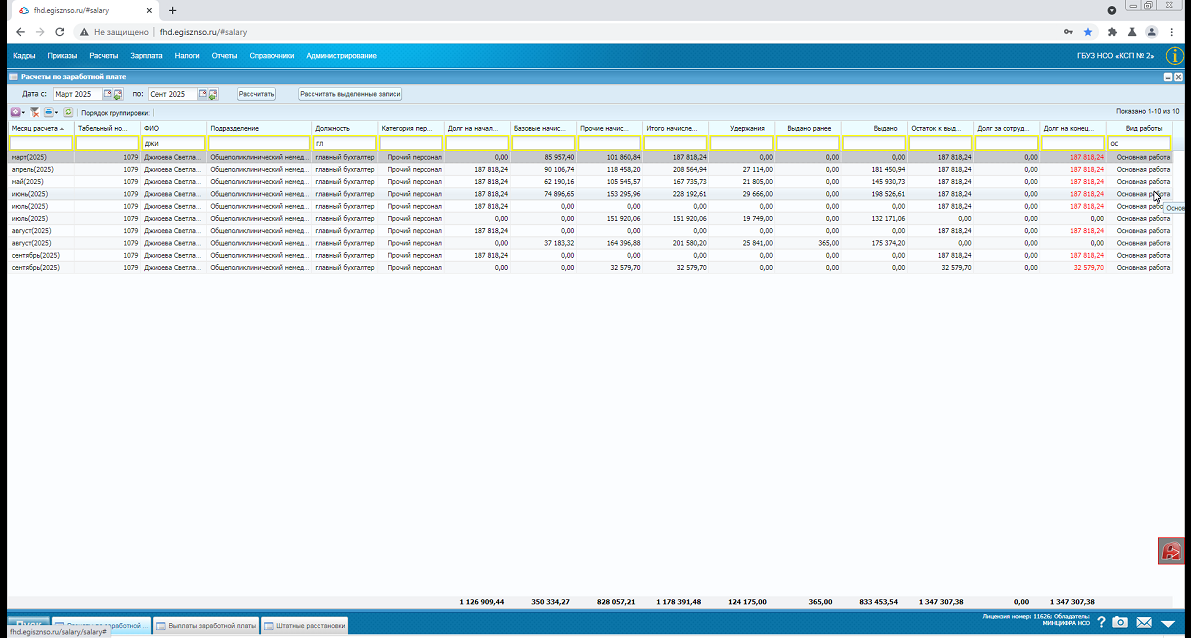Click the по field showing Сент 2025
The height and width of the screenshot is (638, 1191).
click(172, 94)
